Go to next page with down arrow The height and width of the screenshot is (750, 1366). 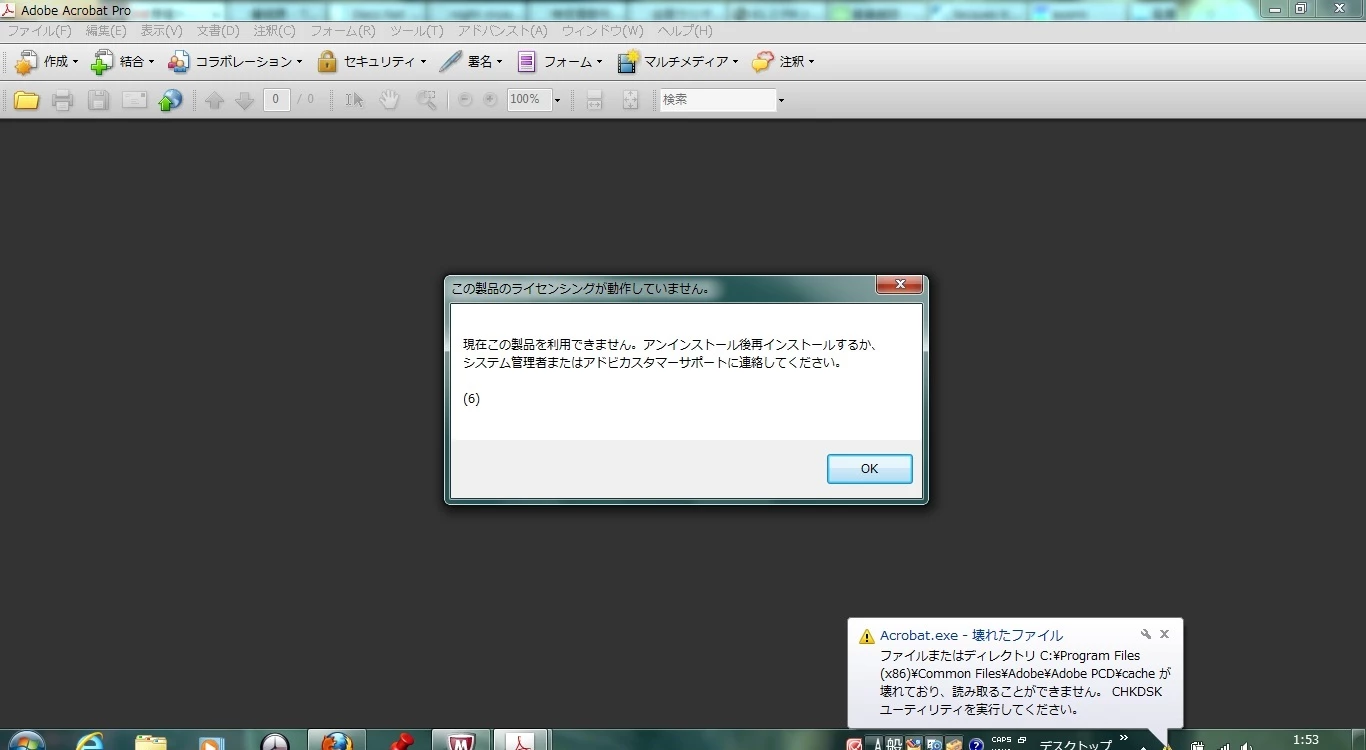244,100
